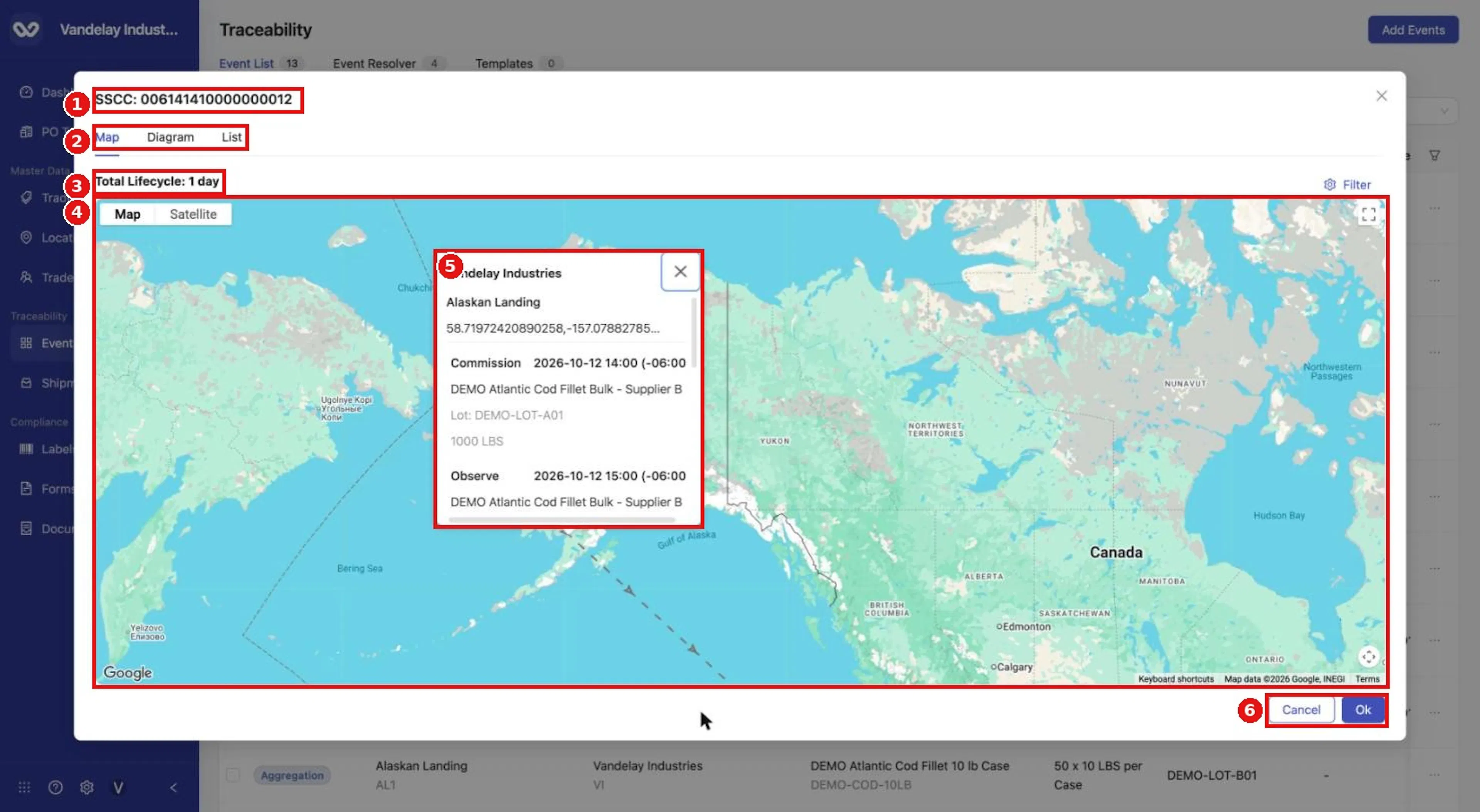The height and width of the screenshot is (812, 1480).
Task: Open the Documents sidebar icon
Action: point(26,528)
